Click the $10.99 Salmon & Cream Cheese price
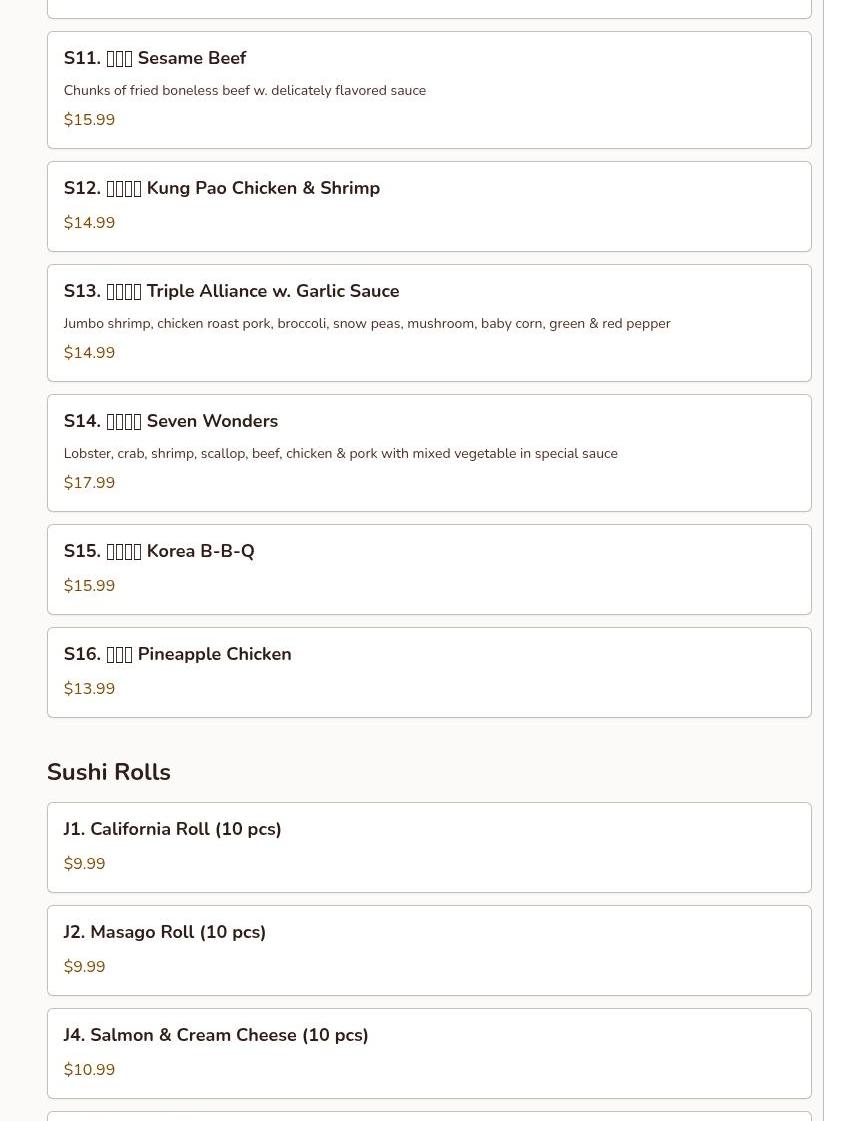844x1121 pixels. [x=89, y=1070]
